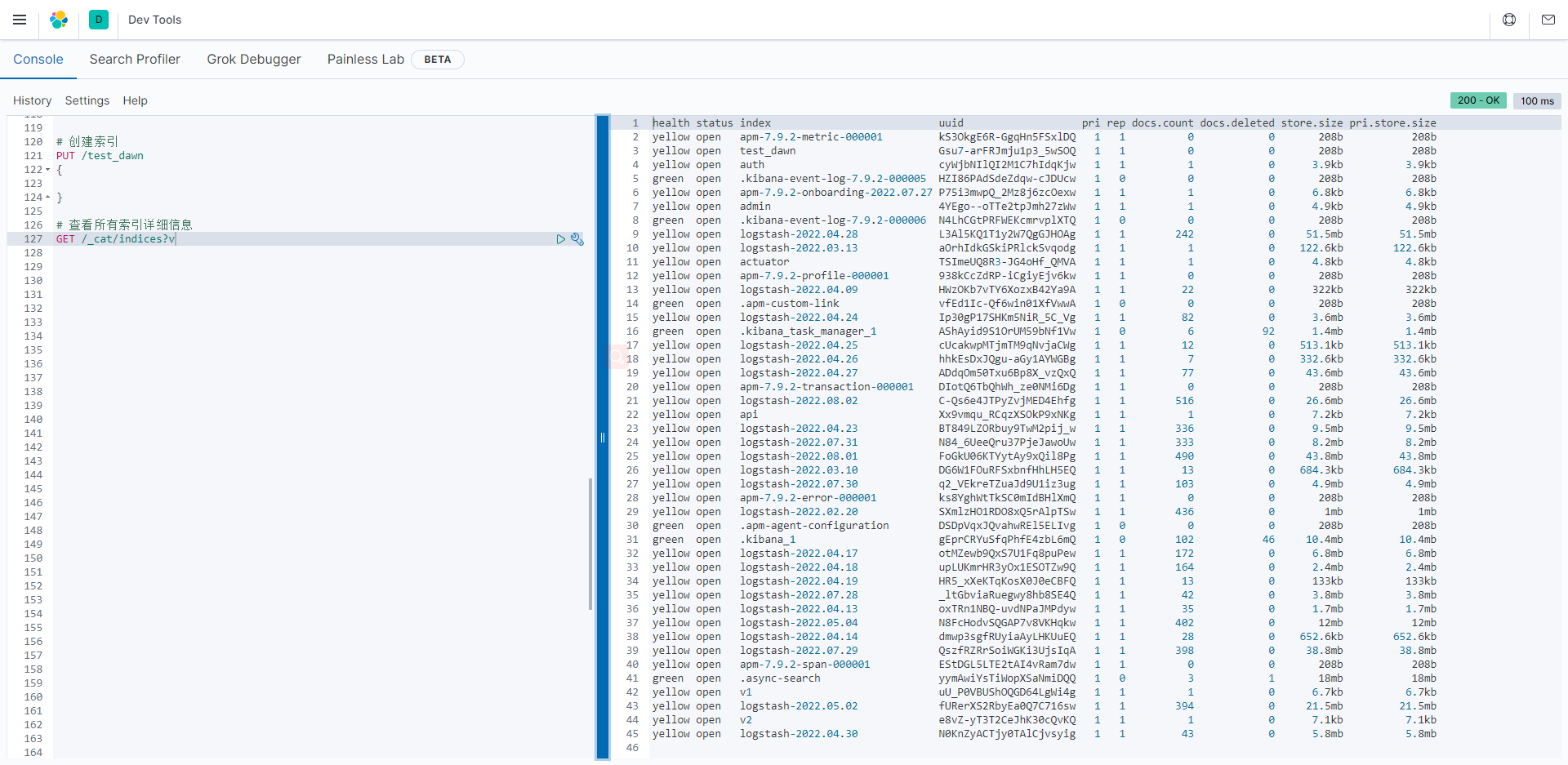Screen dimensions: 1568x765
Task: Select docs.deleted value 92
Action: coord(1268,331)
